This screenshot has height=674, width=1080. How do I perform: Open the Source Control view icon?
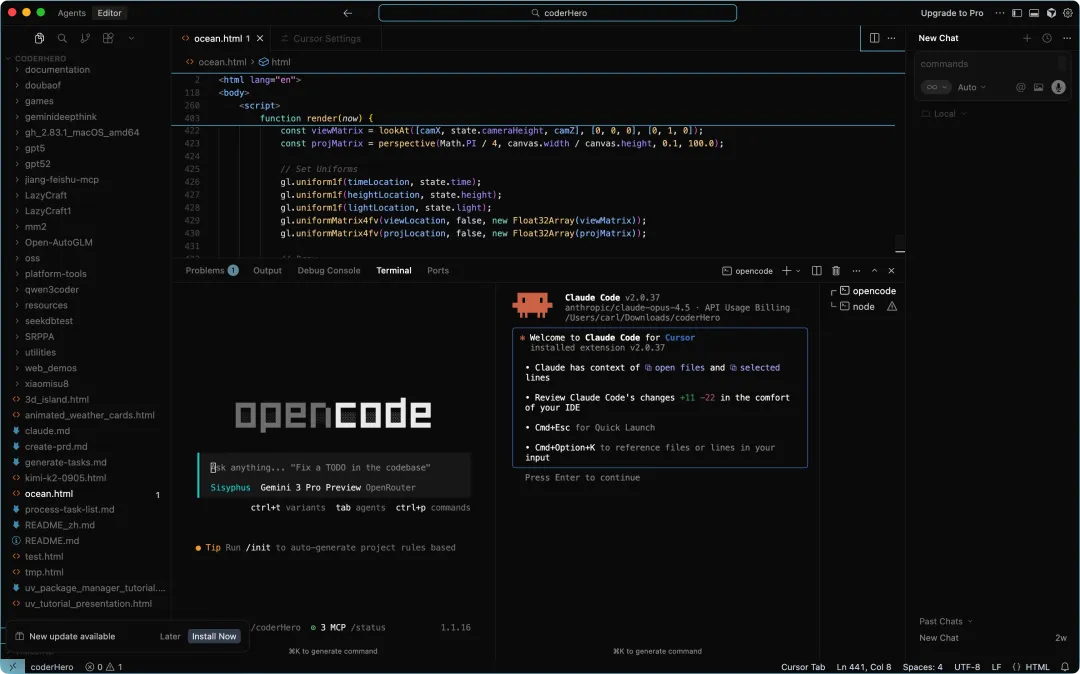click(85, 38)
